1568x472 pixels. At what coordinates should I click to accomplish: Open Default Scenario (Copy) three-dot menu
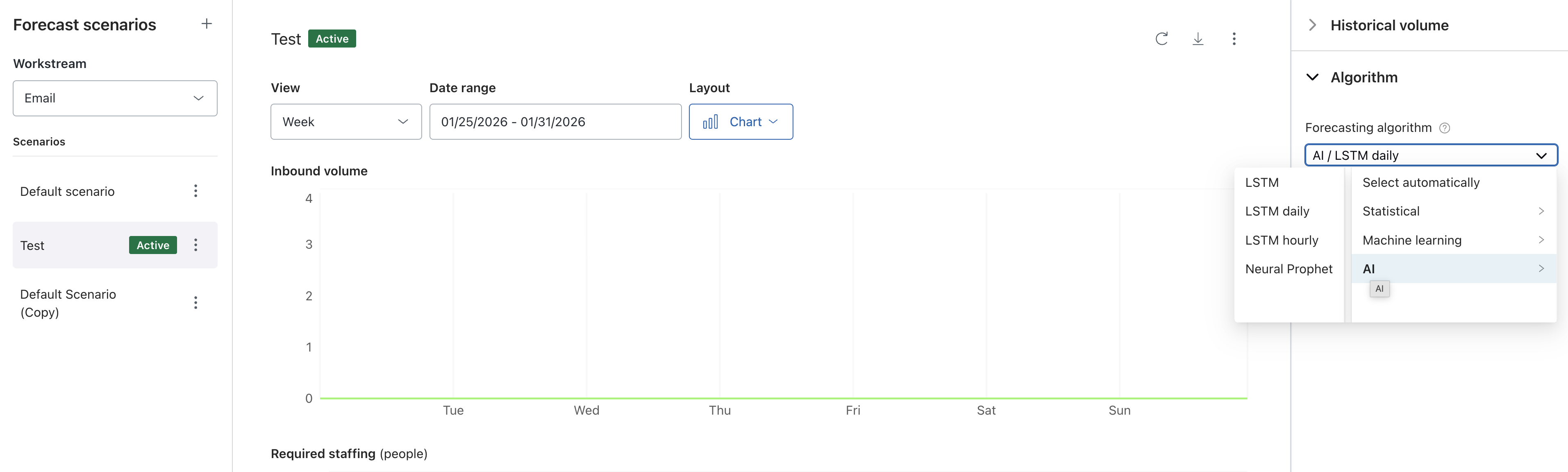click(195, 303)
